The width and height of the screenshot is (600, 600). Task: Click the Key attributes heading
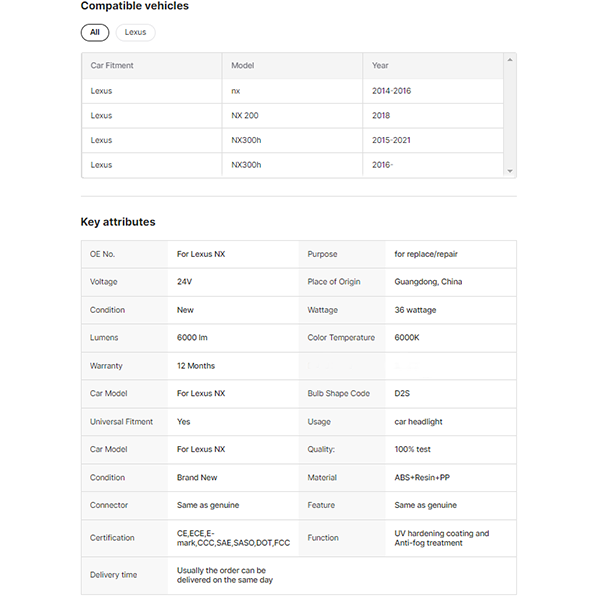pyautogui.click(x=118, y=222)
